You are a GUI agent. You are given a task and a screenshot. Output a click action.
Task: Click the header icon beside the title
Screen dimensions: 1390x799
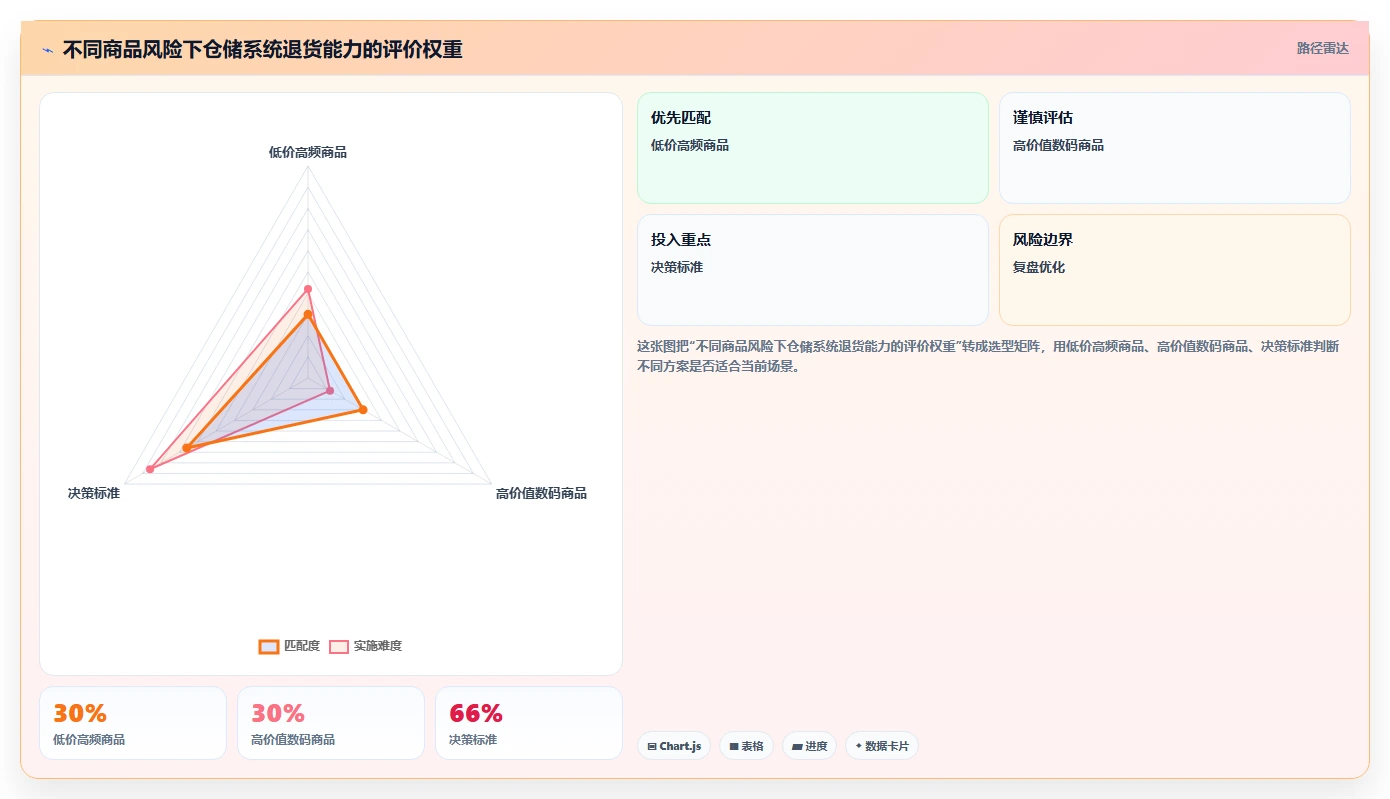[47, 50]
